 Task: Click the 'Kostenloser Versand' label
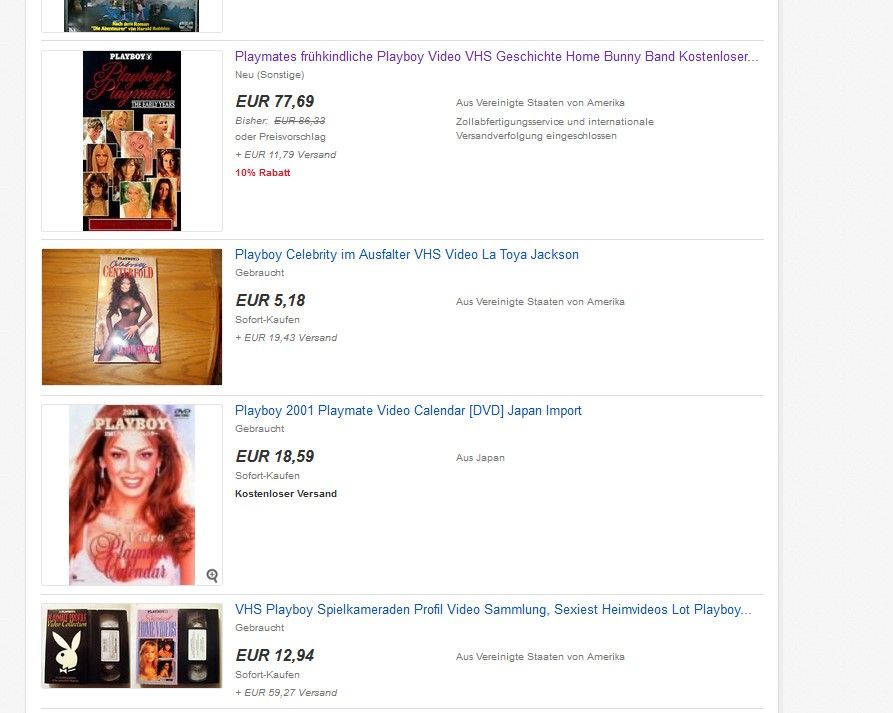tap(286, 494)
